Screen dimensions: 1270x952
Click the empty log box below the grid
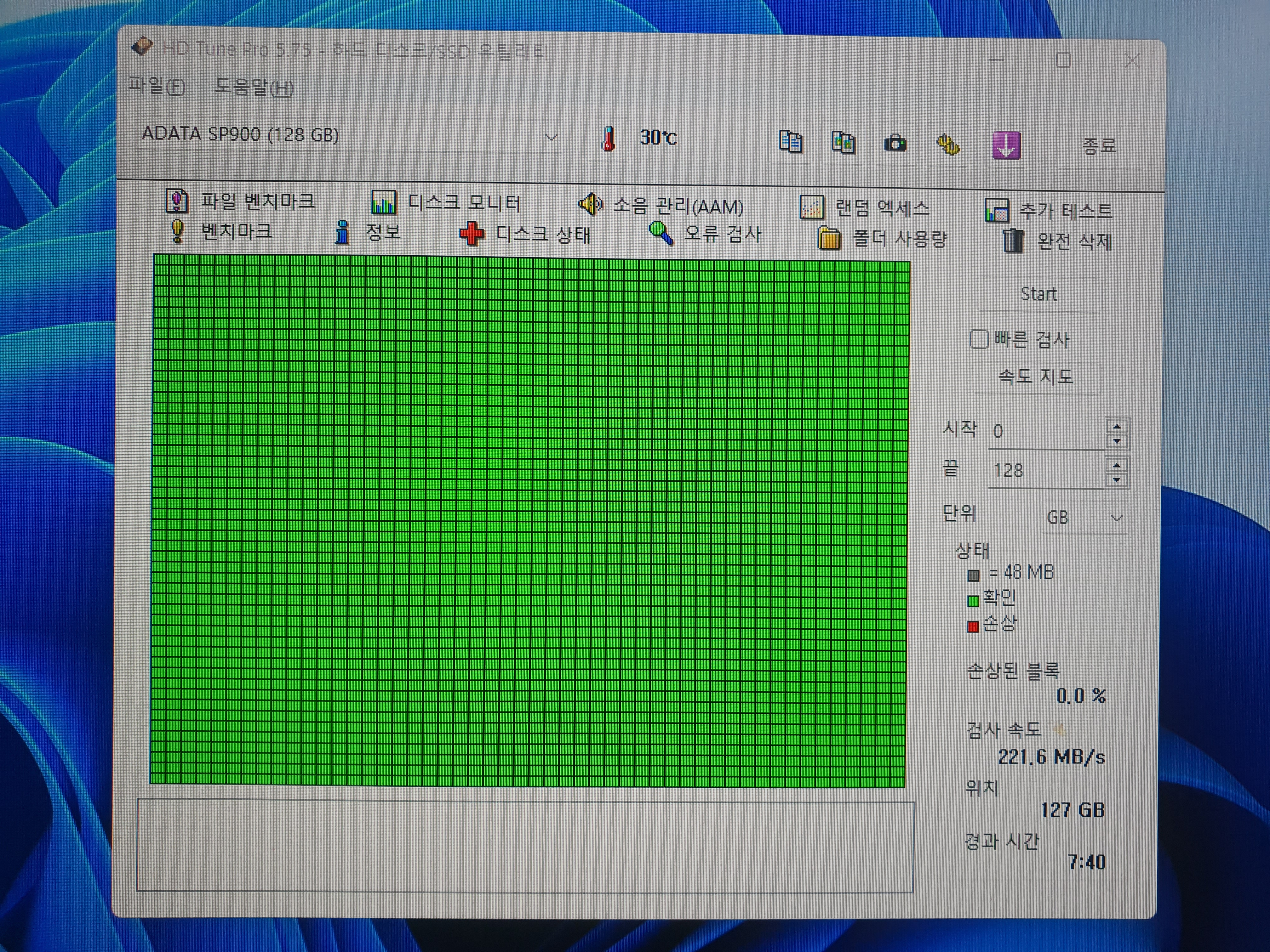[x=525, y=846]
